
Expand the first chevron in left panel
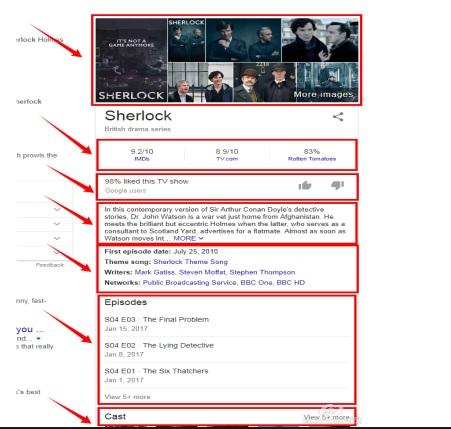click(57, 209)
